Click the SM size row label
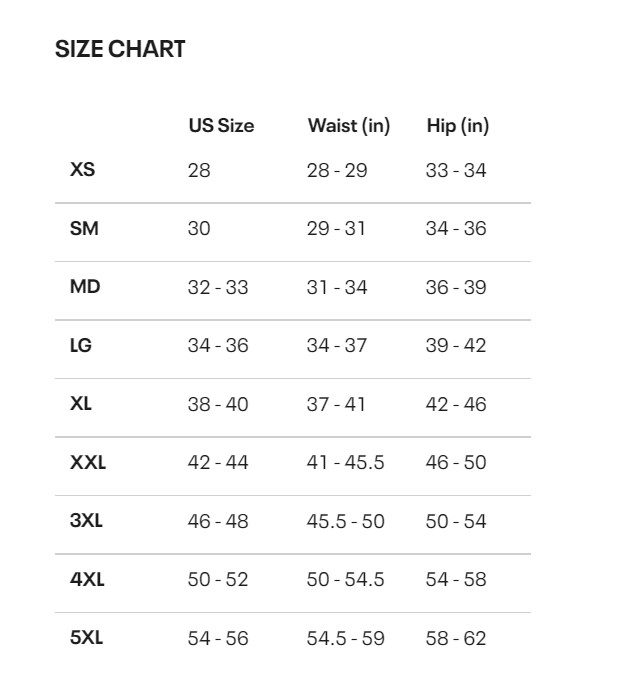 (84, 228)
